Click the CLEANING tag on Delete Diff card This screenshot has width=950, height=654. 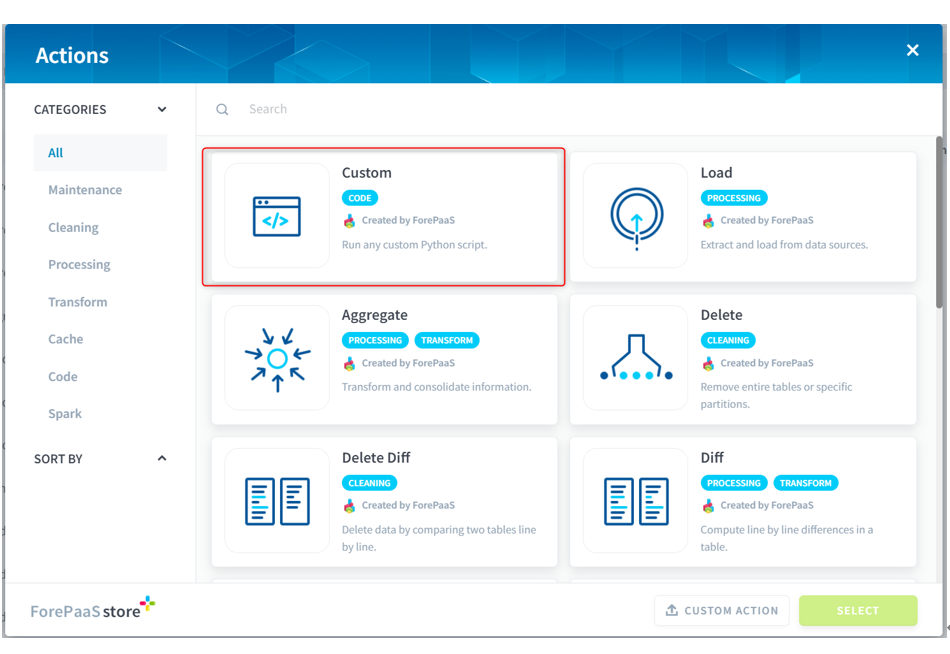370,483
